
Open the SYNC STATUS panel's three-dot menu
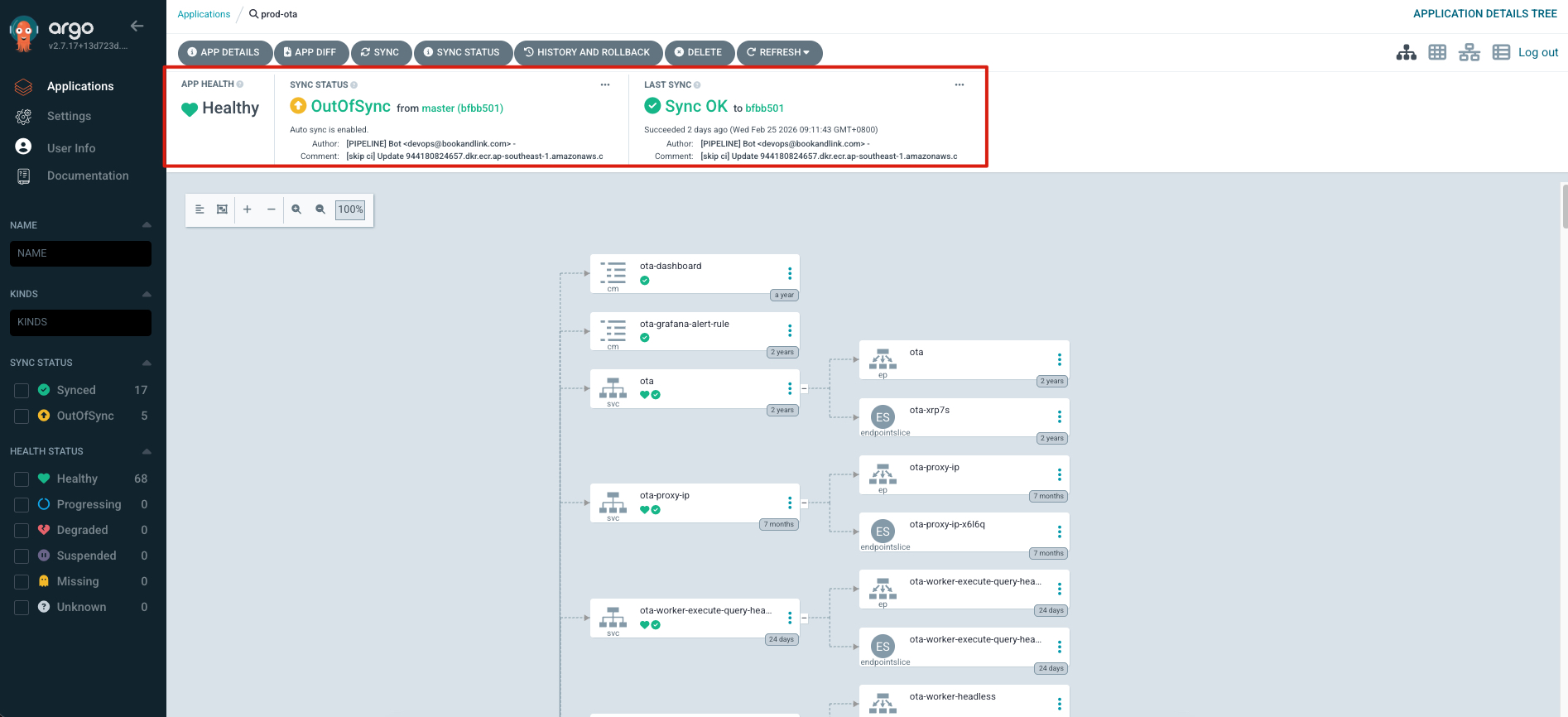[x=605, y=84]
